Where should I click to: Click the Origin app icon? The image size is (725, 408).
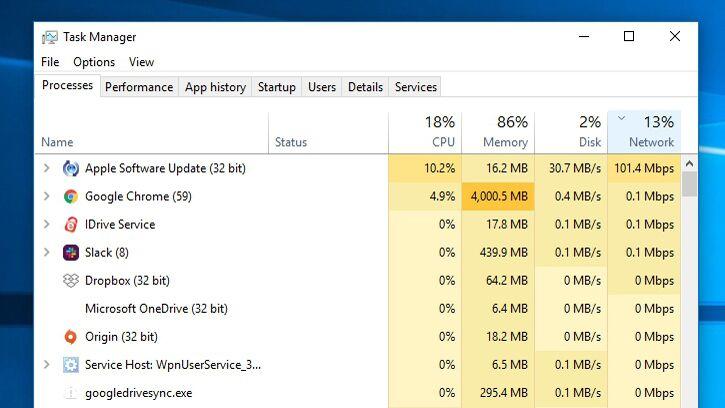[71, 337]
